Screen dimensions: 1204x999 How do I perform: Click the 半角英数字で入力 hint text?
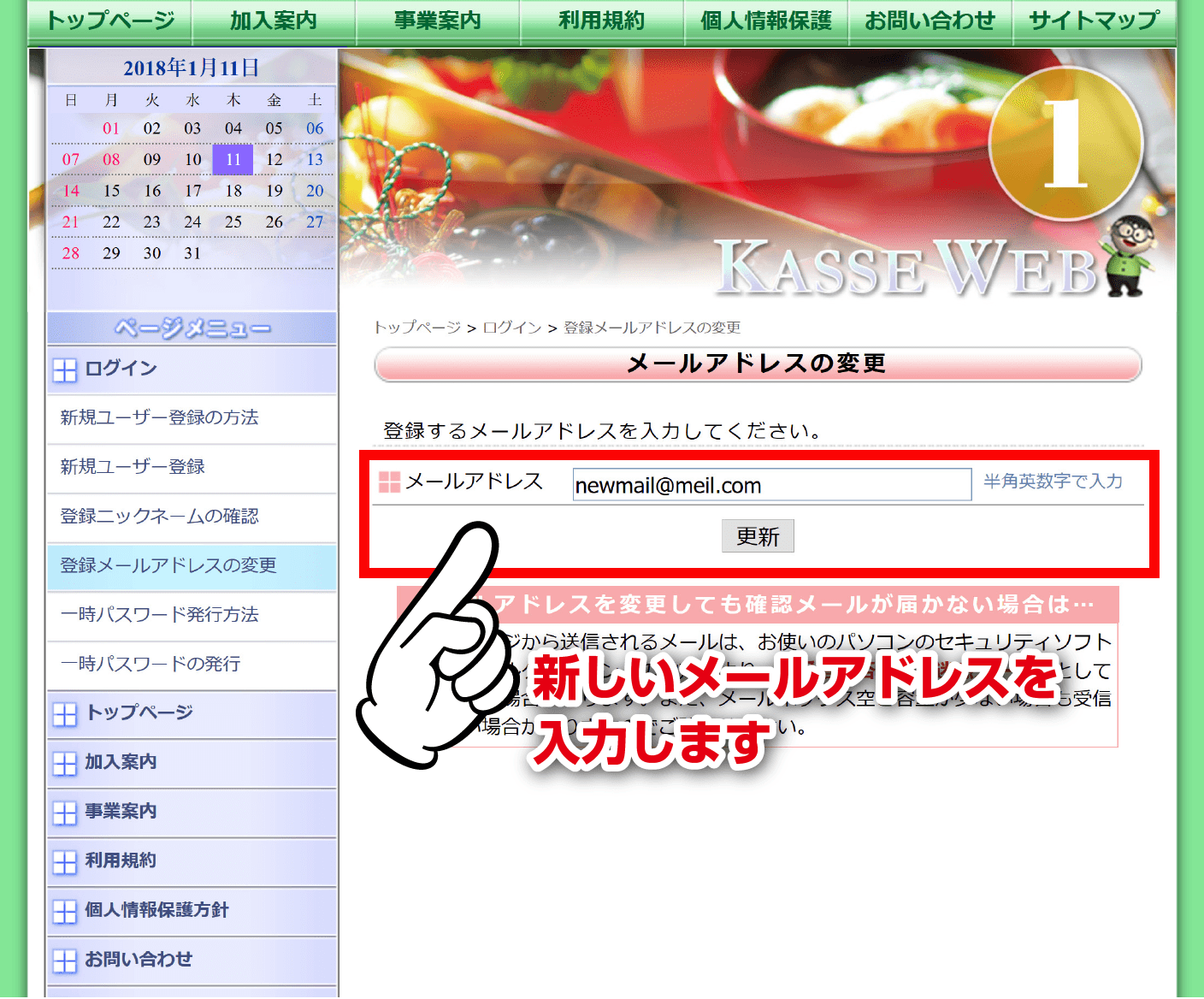tap(1053, 482)
